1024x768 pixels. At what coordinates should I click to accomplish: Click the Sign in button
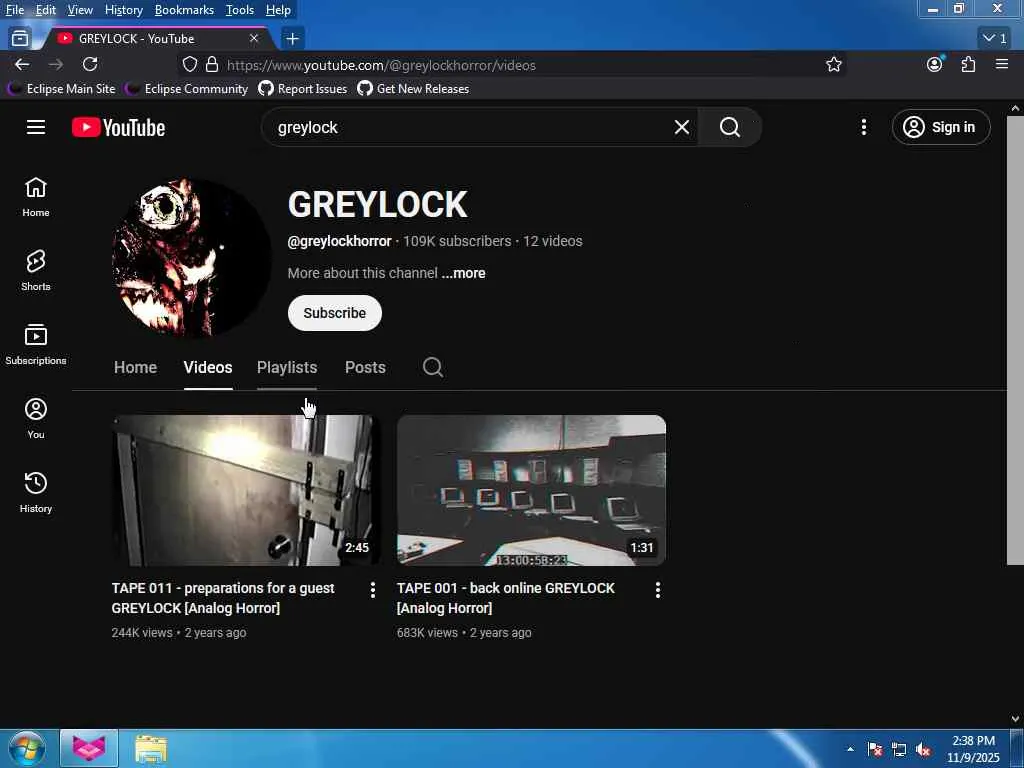point(940,127)
